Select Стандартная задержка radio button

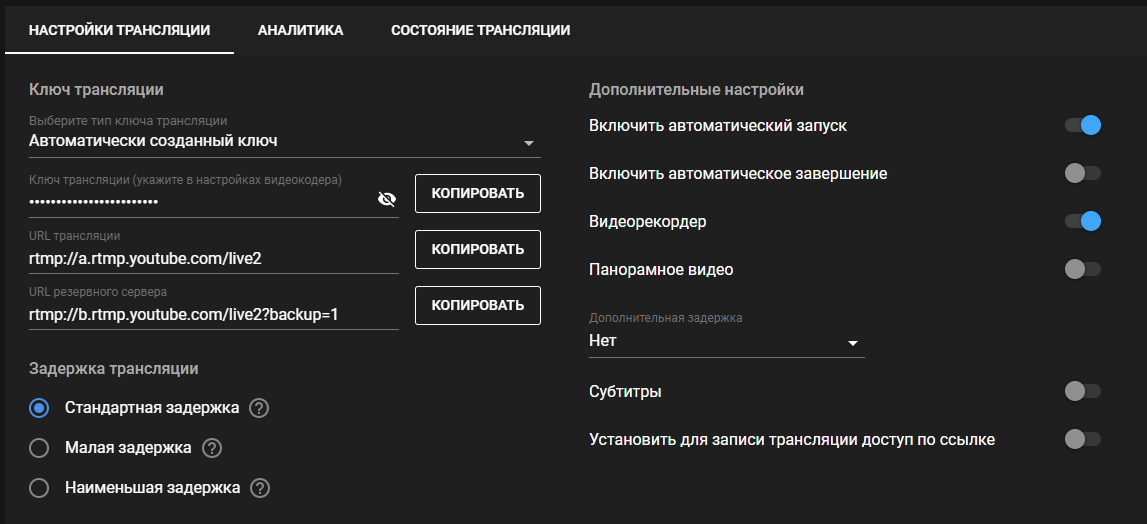pyautogui.click(x=39, y=408)
